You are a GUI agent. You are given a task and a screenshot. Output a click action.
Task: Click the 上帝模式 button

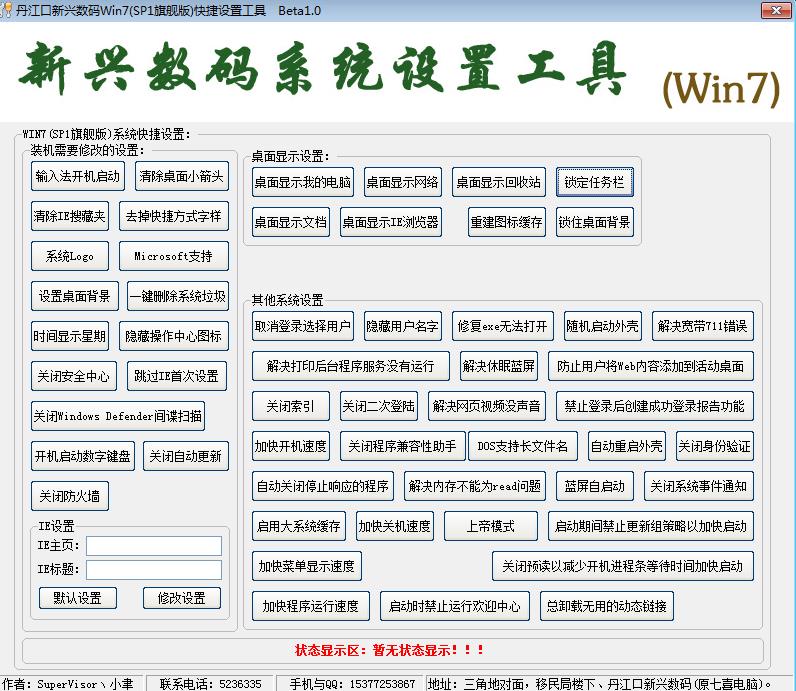(x=490, y=526)
